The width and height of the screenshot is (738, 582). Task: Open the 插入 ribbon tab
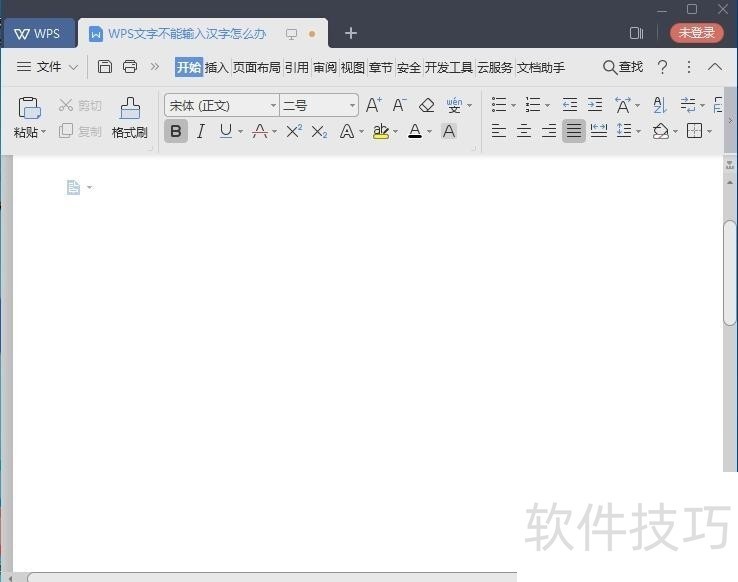click(217, 67)
